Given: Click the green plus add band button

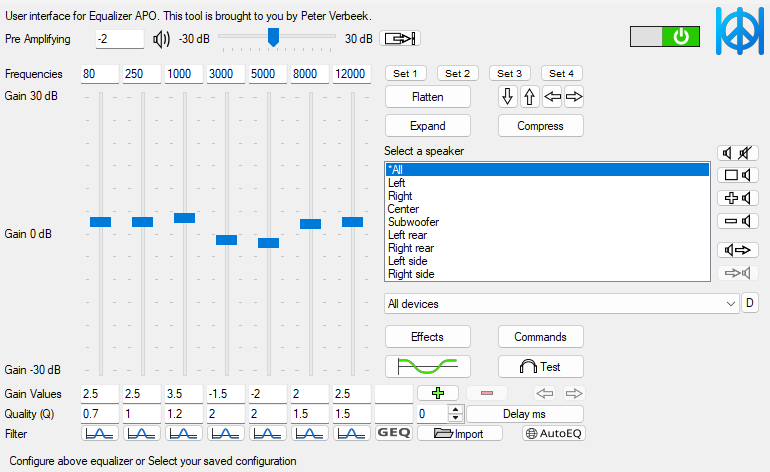Looking at the screenshot, I should [438, 393].
